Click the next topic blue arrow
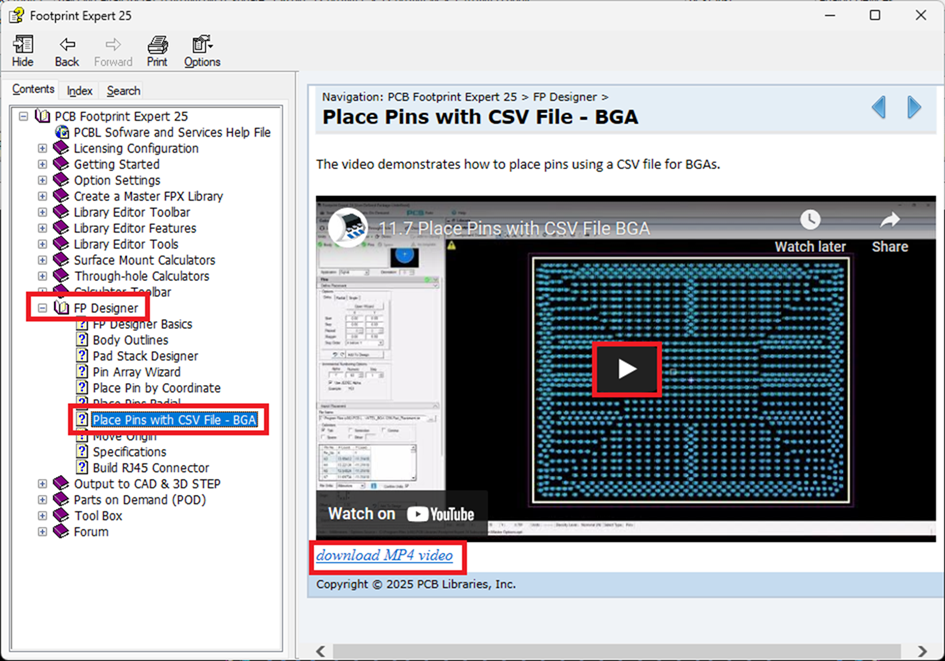The height and width of the screenshot is (661, 945). pyautogui.click(x=914, y=108)
